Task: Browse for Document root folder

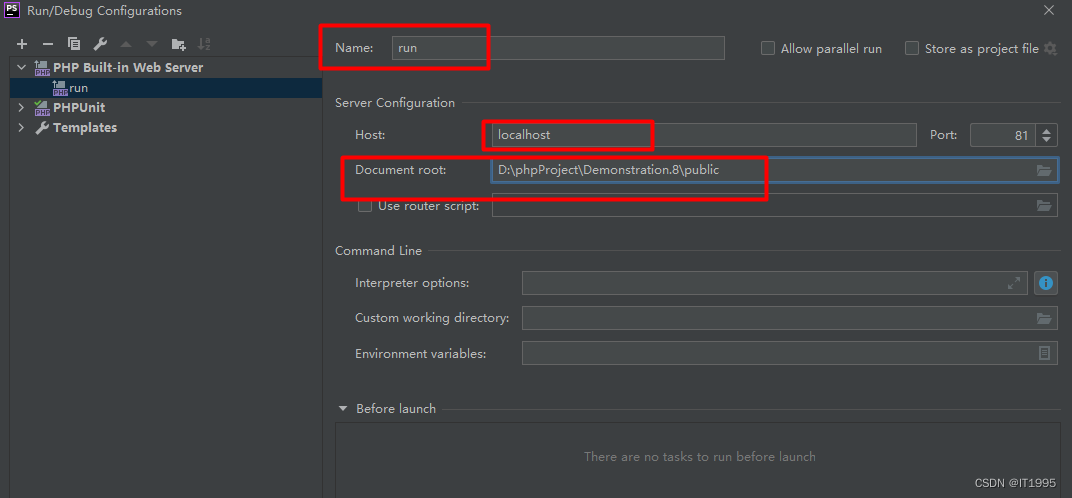Action: coord(1044,170)
